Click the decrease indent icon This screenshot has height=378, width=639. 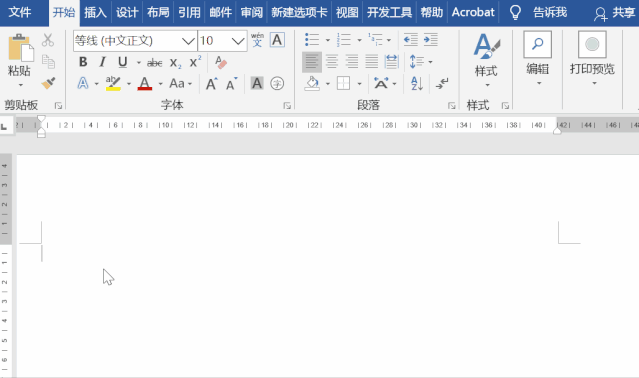pos(410,40)
